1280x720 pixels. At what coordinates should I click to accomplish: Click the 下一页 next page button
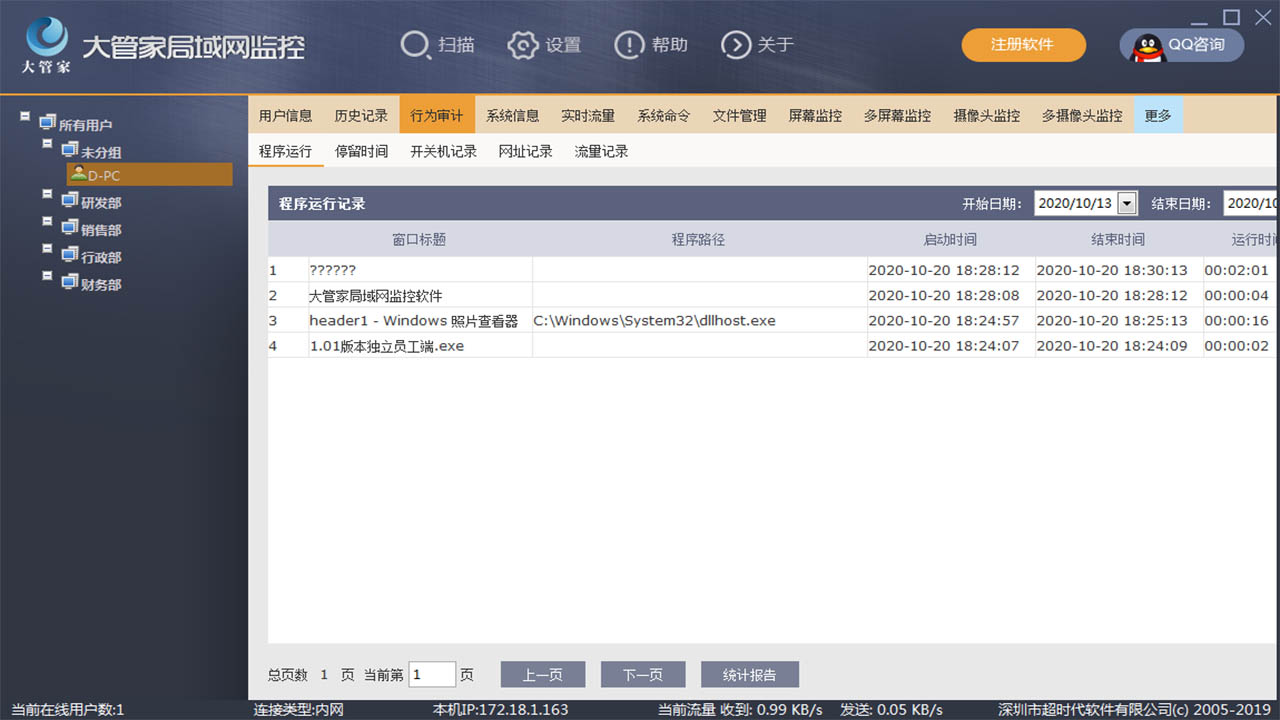point(643,674)
